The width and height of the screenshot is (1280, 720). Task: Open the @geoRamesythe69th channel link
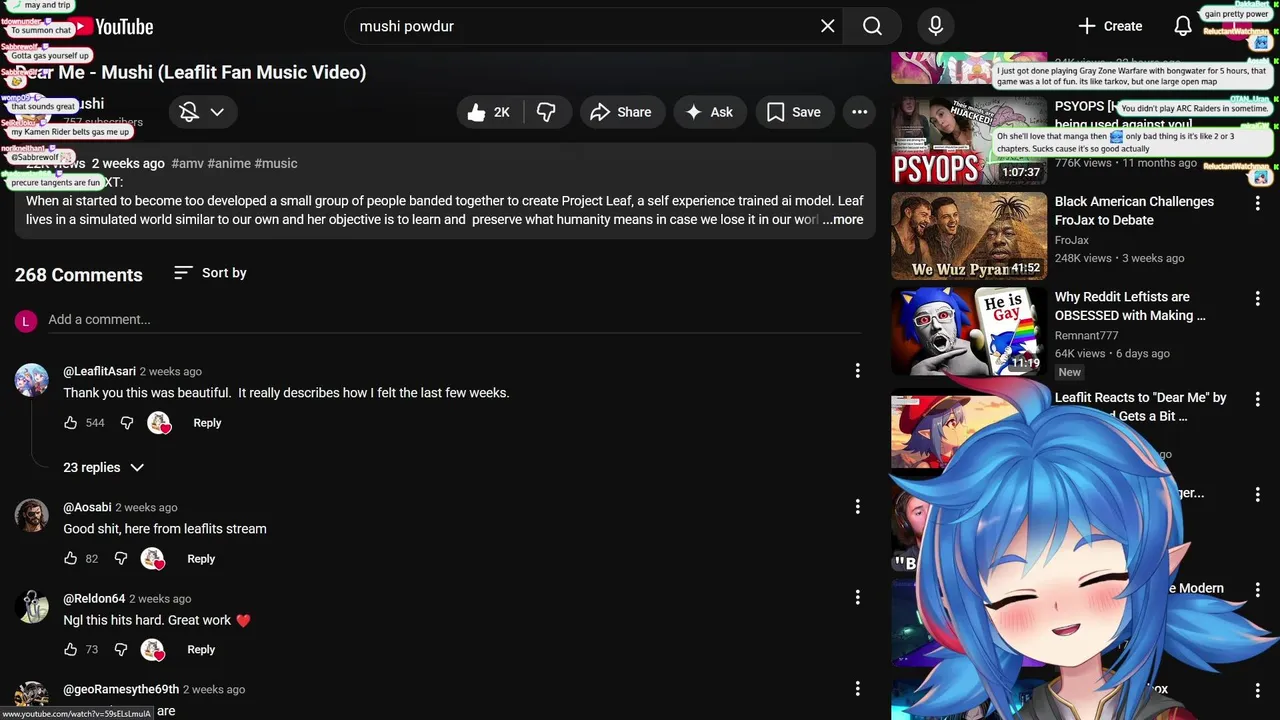click(x=121, y=689)
